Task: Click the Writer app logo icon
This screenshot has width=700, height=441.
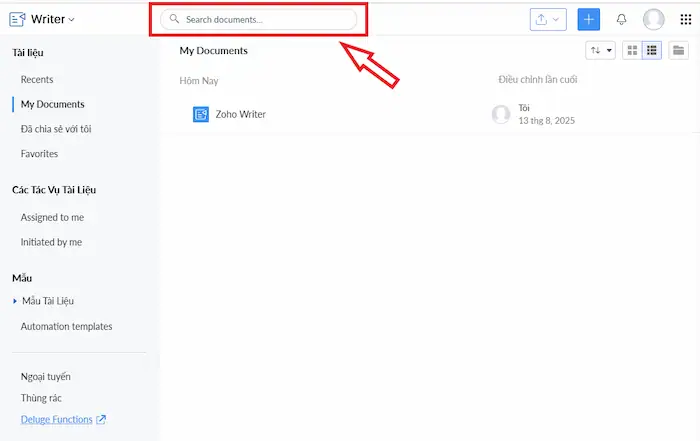Action: 17,19
